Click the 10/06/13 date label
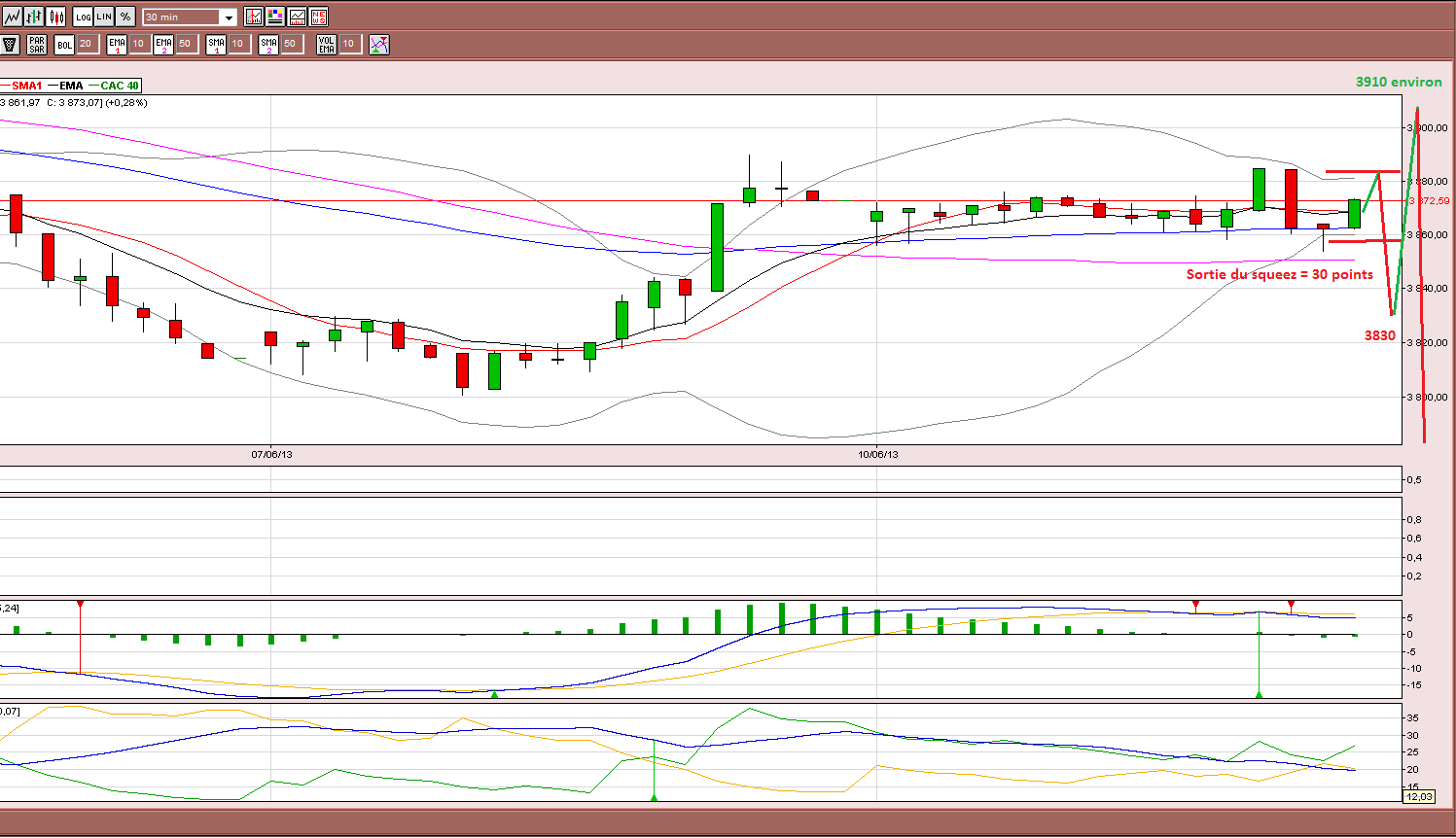1456x838 pixels. click(878, 454)
